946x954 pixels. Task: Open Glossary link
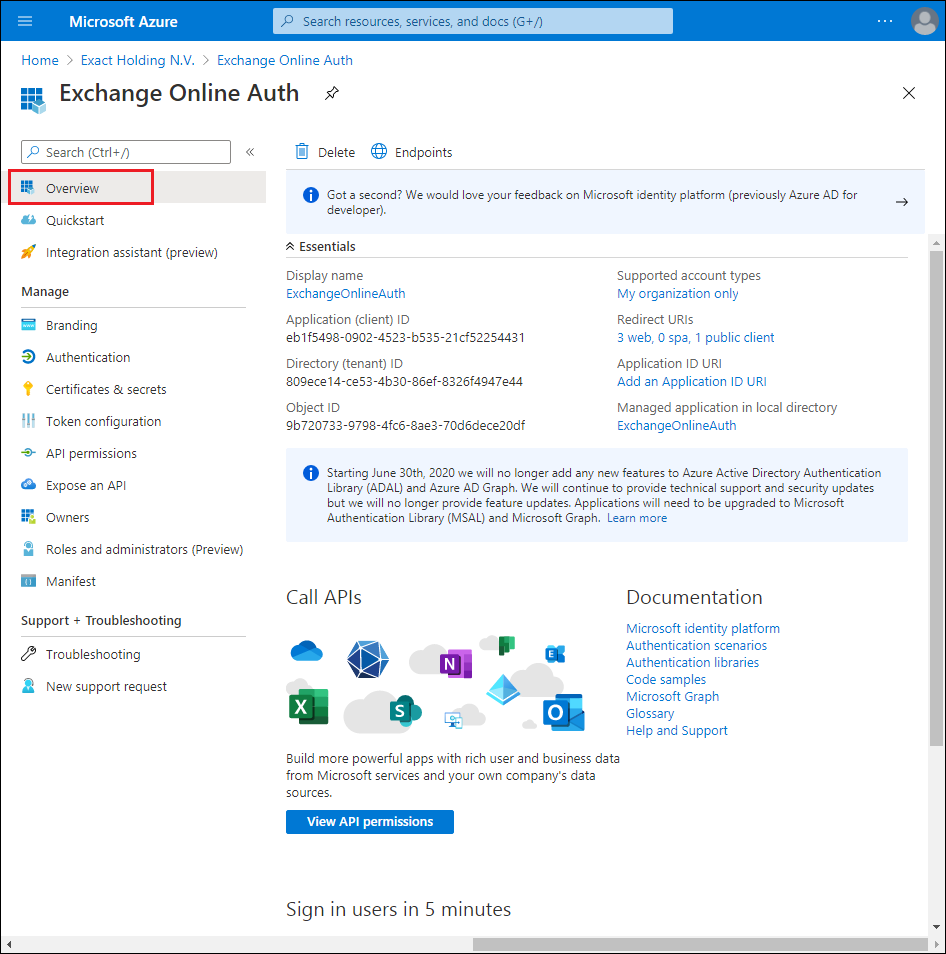[650, 714]
